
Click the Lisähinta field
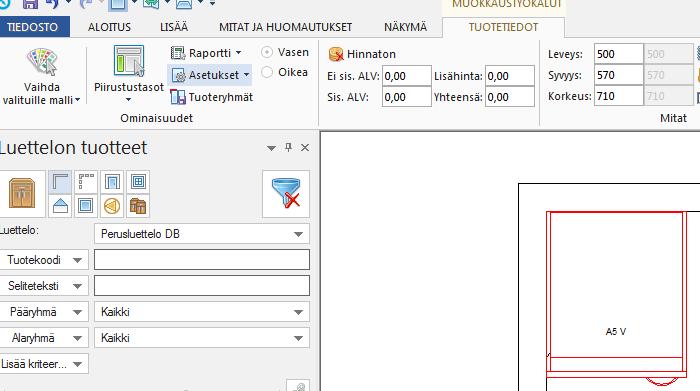510,76
